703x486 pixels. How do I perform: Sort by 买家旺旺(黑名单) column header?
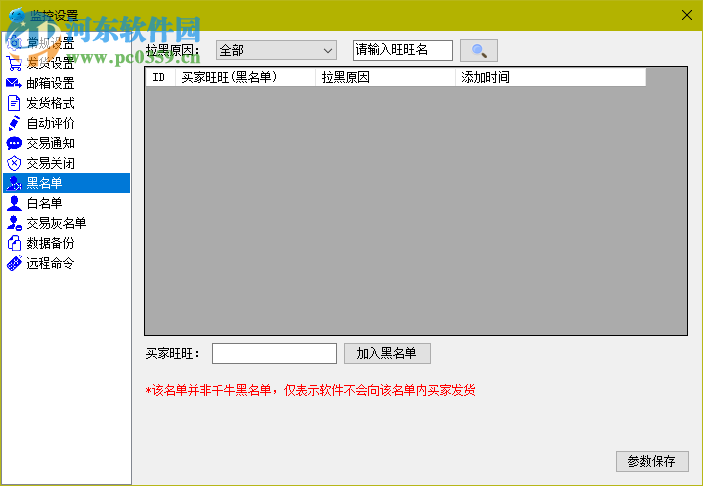coord(245,77)
